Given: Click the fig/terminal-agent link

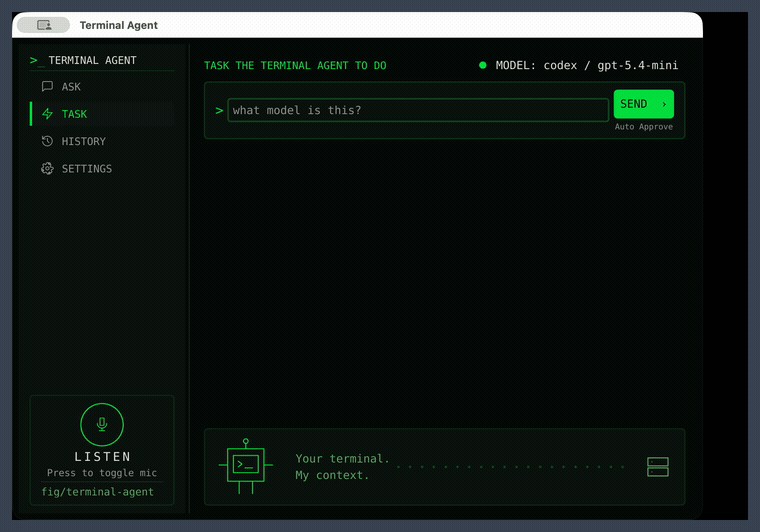Looking at the screenshot, I should pyautogui.click(x=97, y=492).
